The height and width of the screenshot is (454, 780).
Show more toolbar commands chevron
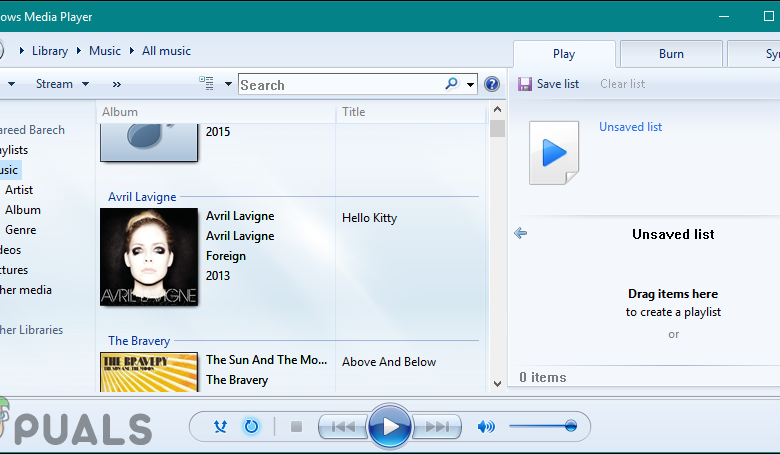[x=116, y=85]
